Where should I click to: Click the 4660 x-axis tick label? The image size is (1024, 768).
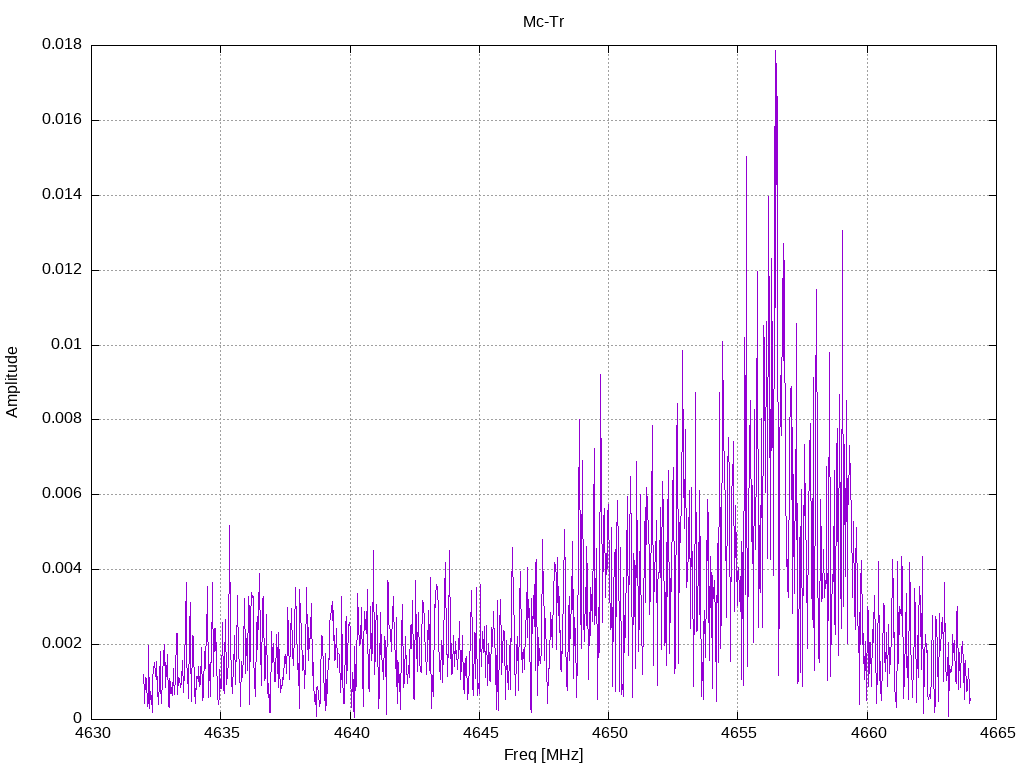[x=866, y=734]
